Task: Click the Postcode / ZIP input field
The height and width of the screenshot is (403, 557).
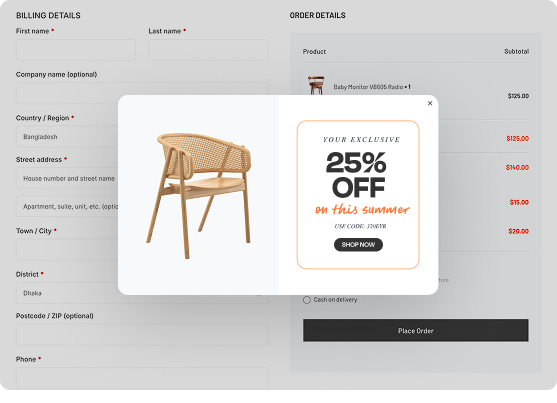Action: [142, 334]
